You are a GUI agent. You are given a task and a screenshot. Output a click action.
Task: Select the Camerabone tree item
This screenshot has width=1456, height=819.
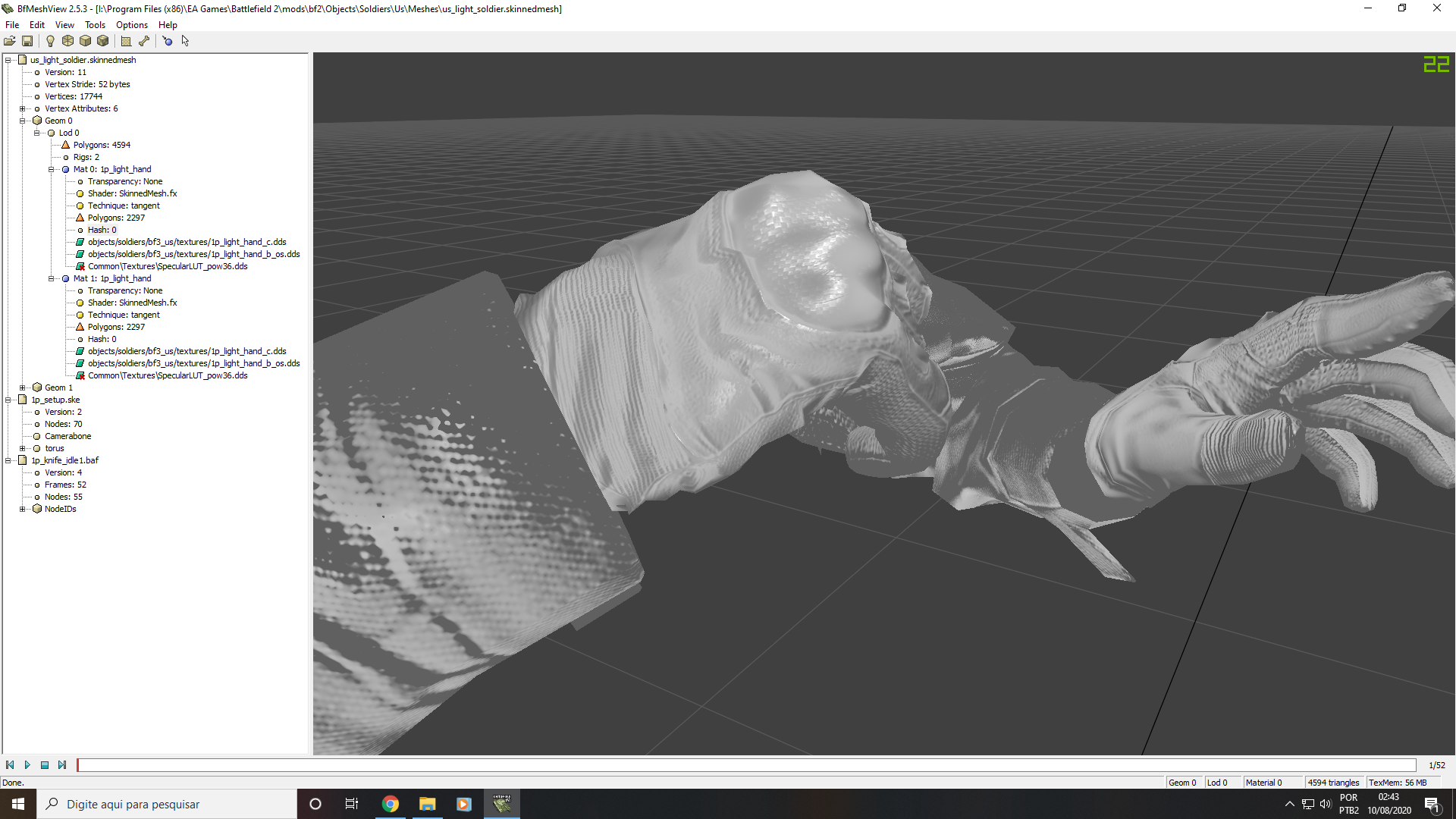67,436
